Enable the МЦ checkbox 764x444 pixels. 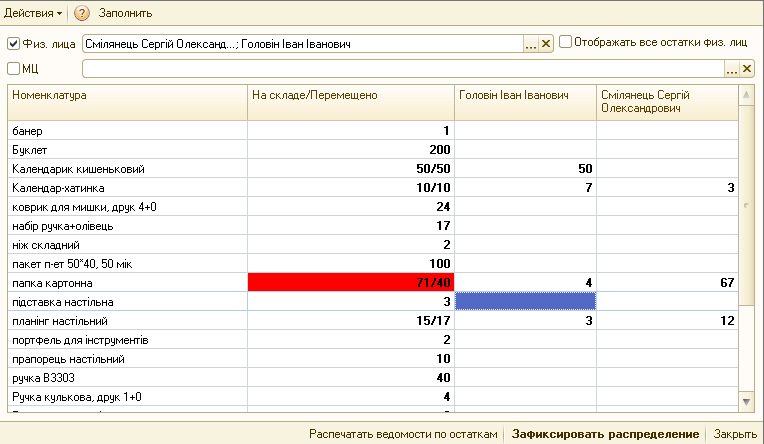(x=13, y=69)
